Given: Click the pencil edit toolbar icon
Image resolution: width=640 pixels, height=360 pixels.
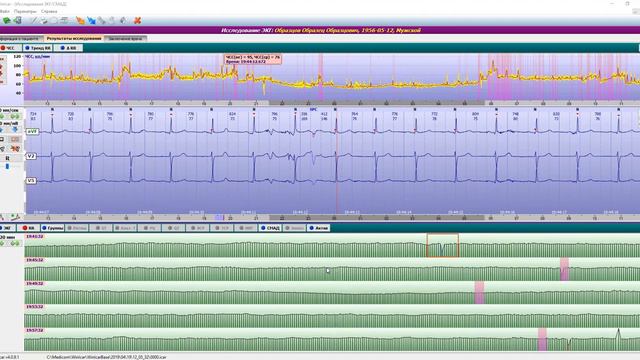Looking at the screenshot, I should (x=33, y=20).
